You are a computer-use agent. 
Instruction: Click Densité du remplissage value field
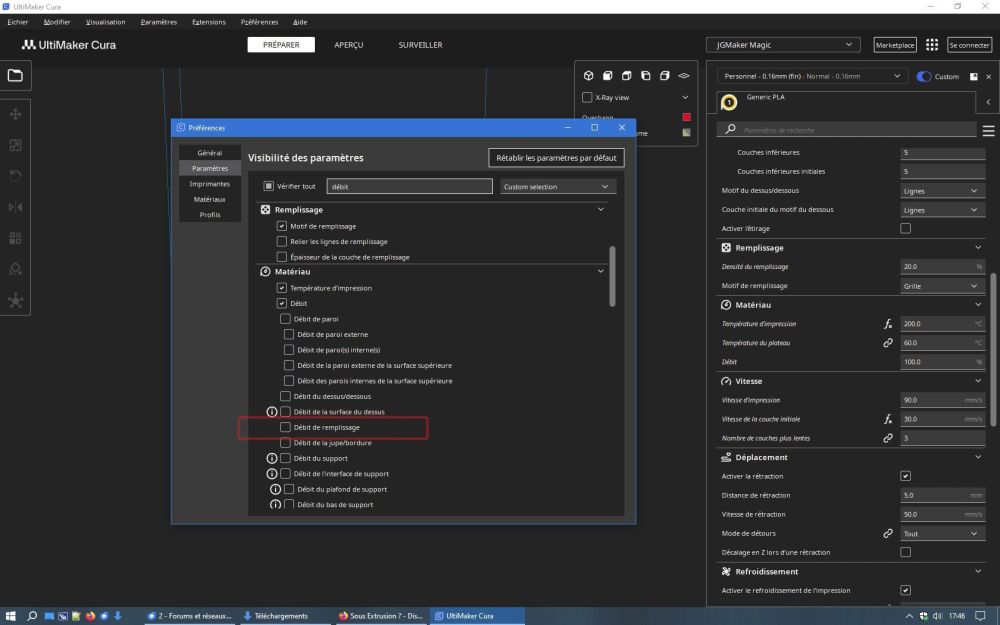click(x=942, y=267)
